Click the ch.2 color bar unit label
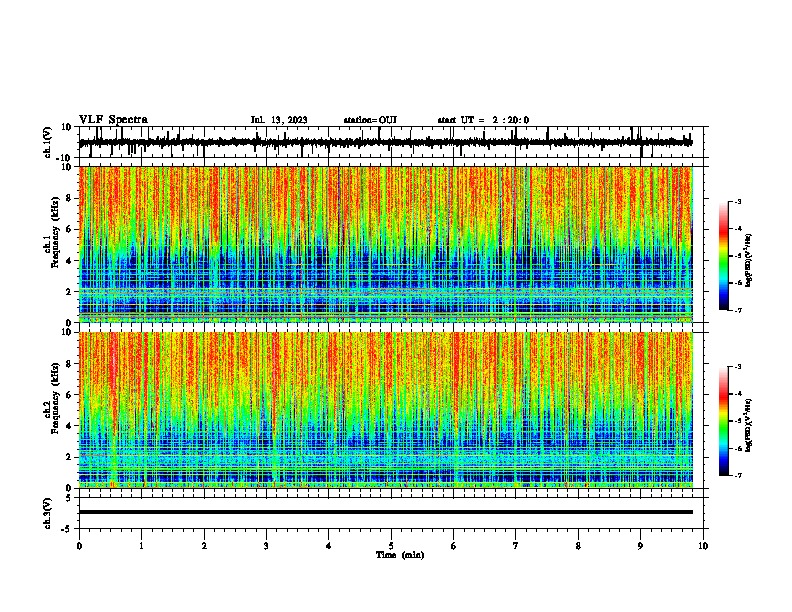 click(x=749, y=425)
